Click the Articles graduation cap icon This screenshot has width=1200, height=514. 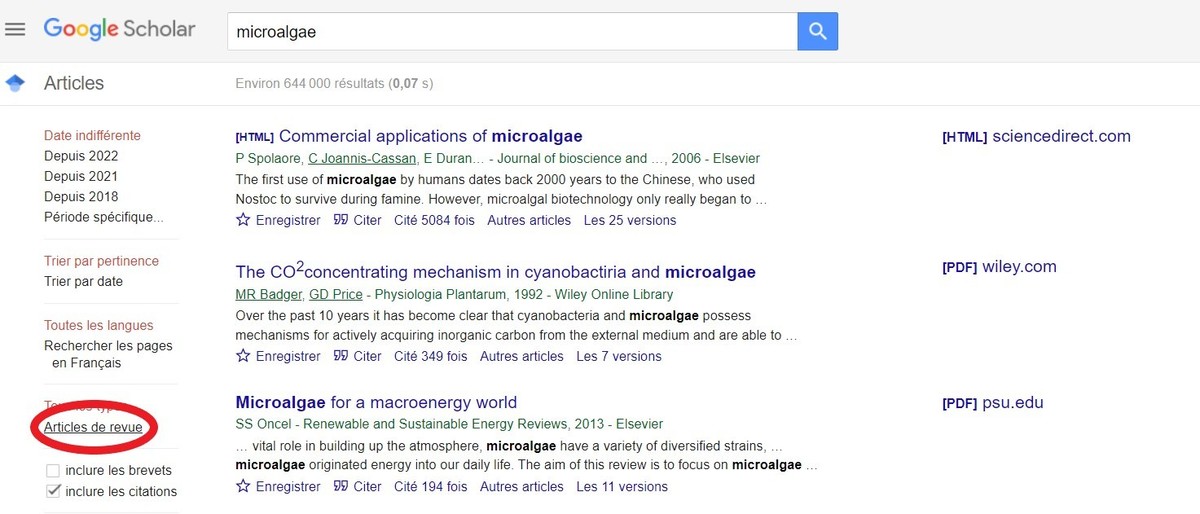15,83
